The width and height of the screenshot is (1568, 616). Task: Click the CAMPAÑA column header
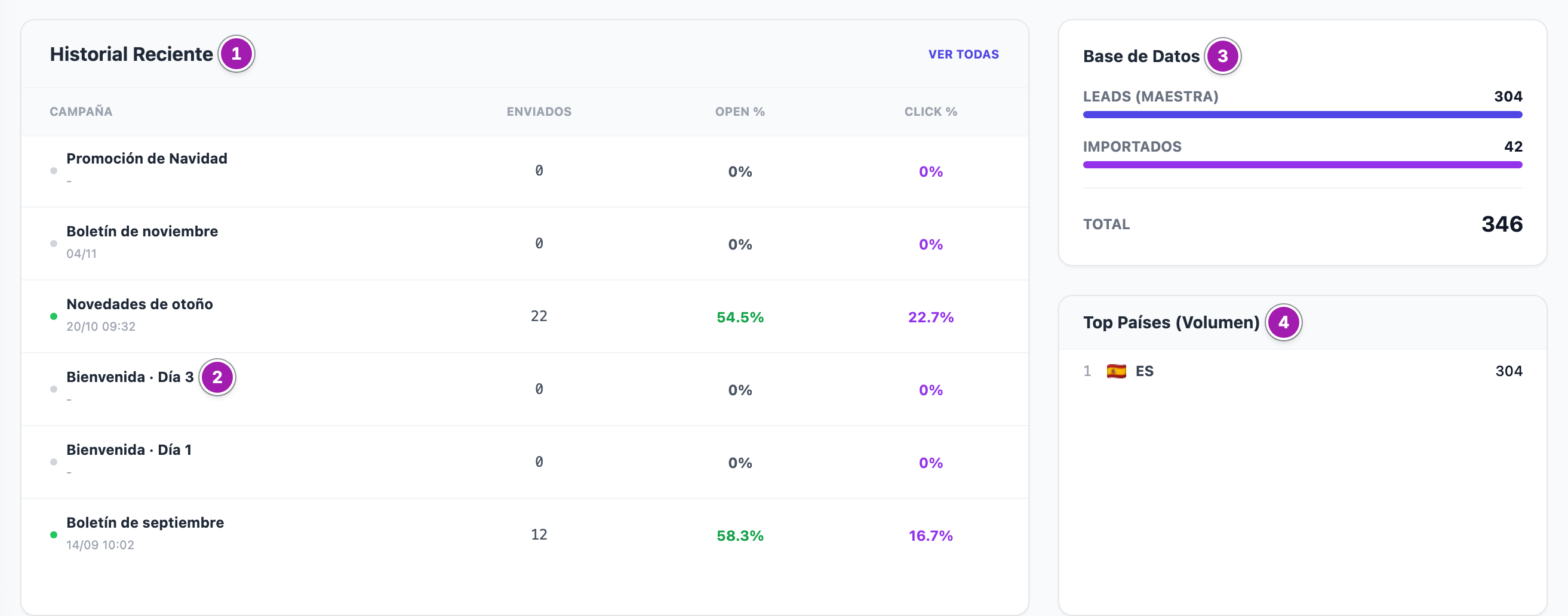coord(81,112)
